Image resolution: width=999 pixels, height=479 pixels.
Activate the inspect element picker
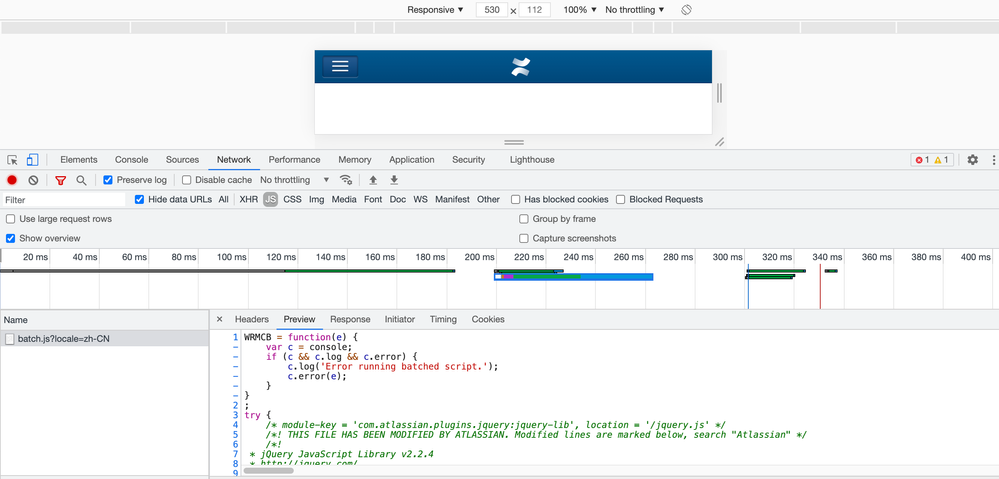click(13, 160)
